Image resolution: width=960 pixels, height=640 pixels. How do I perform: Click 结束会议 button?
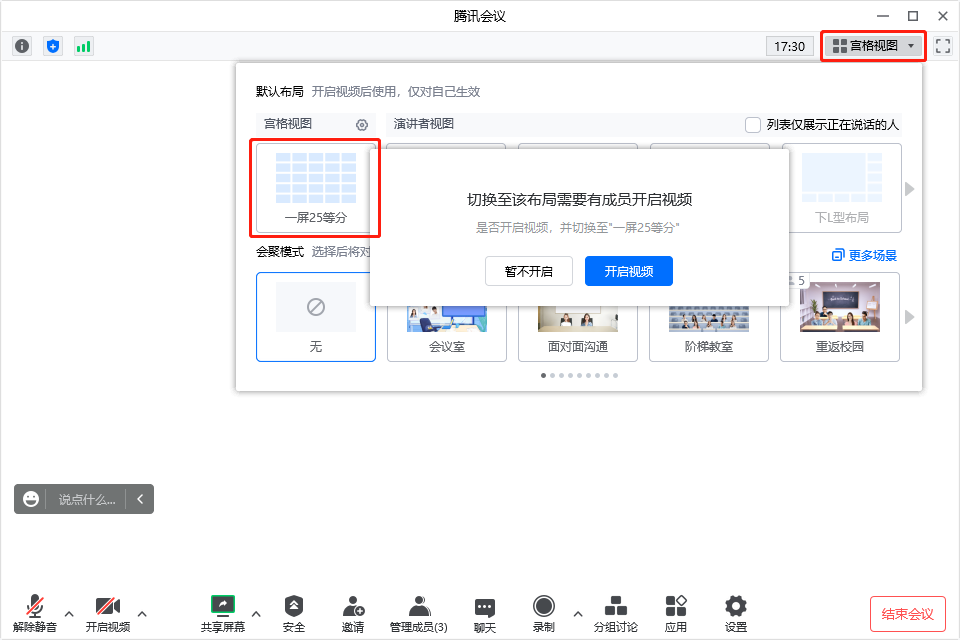tap(908, 614)
